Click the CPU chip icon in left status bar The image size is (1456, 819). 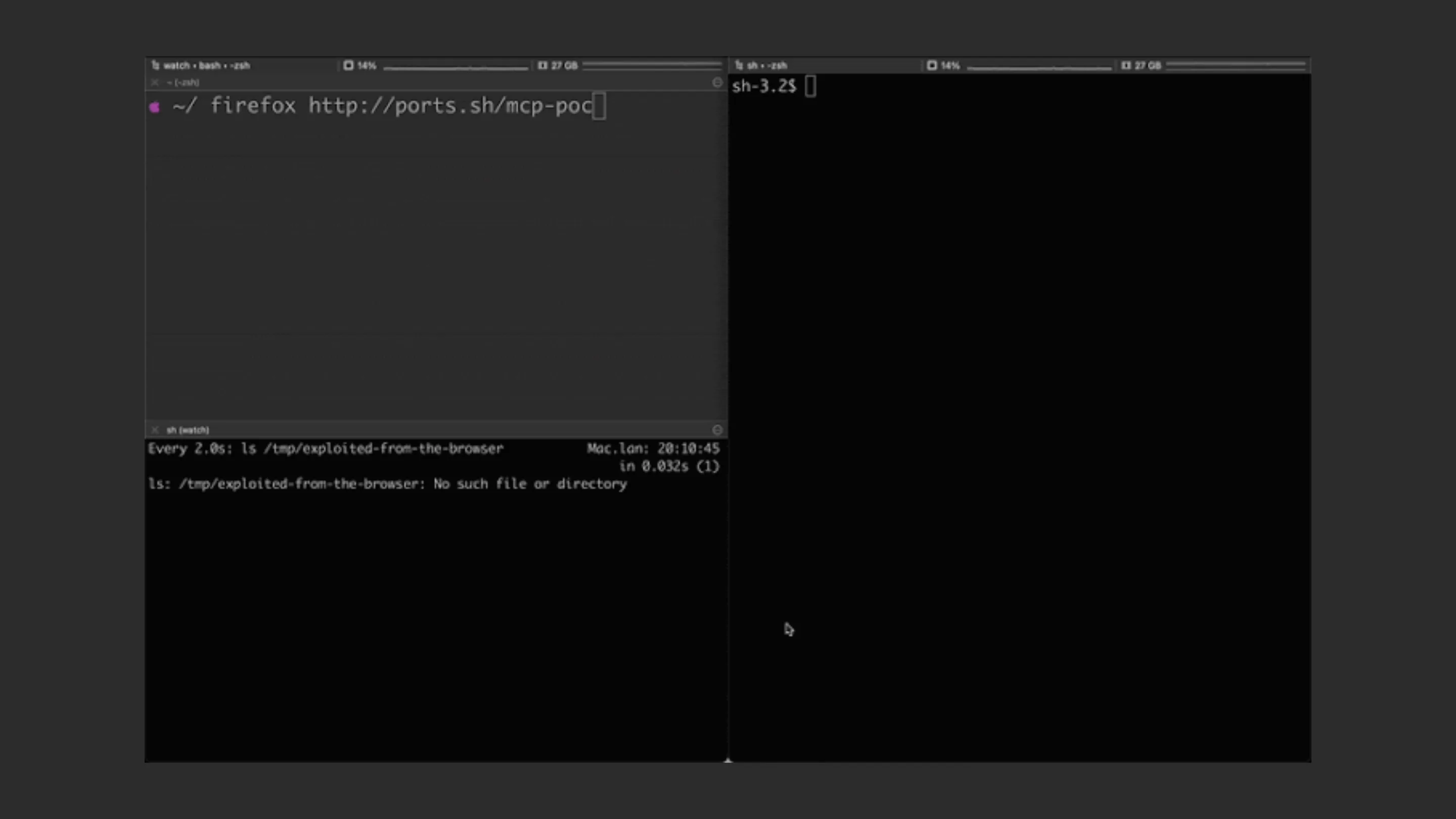[x=349, y=66]
